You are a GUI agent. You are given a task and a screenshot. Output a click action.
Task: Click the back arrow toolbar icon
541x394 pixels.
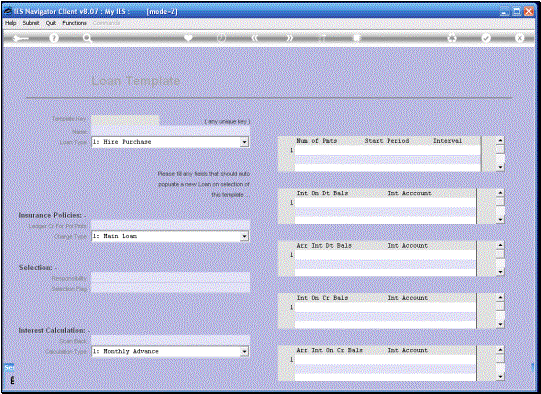pyautogui.click(x=20, y=38)
